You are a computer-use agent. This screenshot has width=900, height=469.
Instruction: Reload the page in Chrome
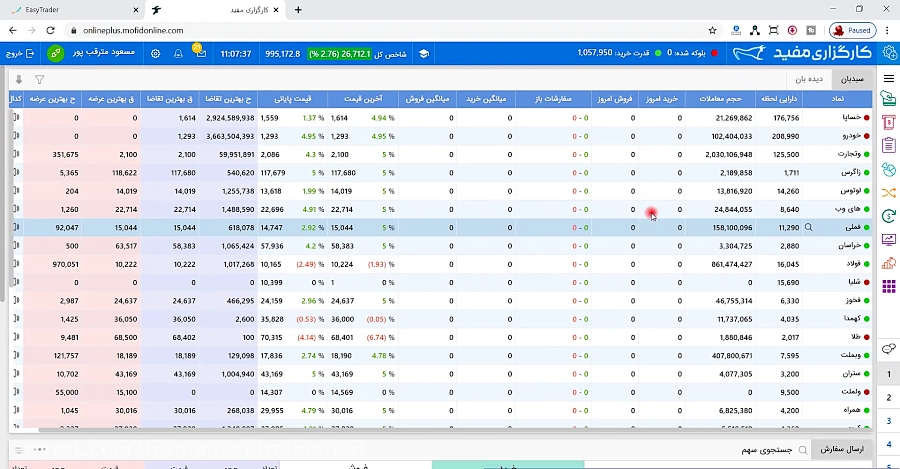point(51,30)
